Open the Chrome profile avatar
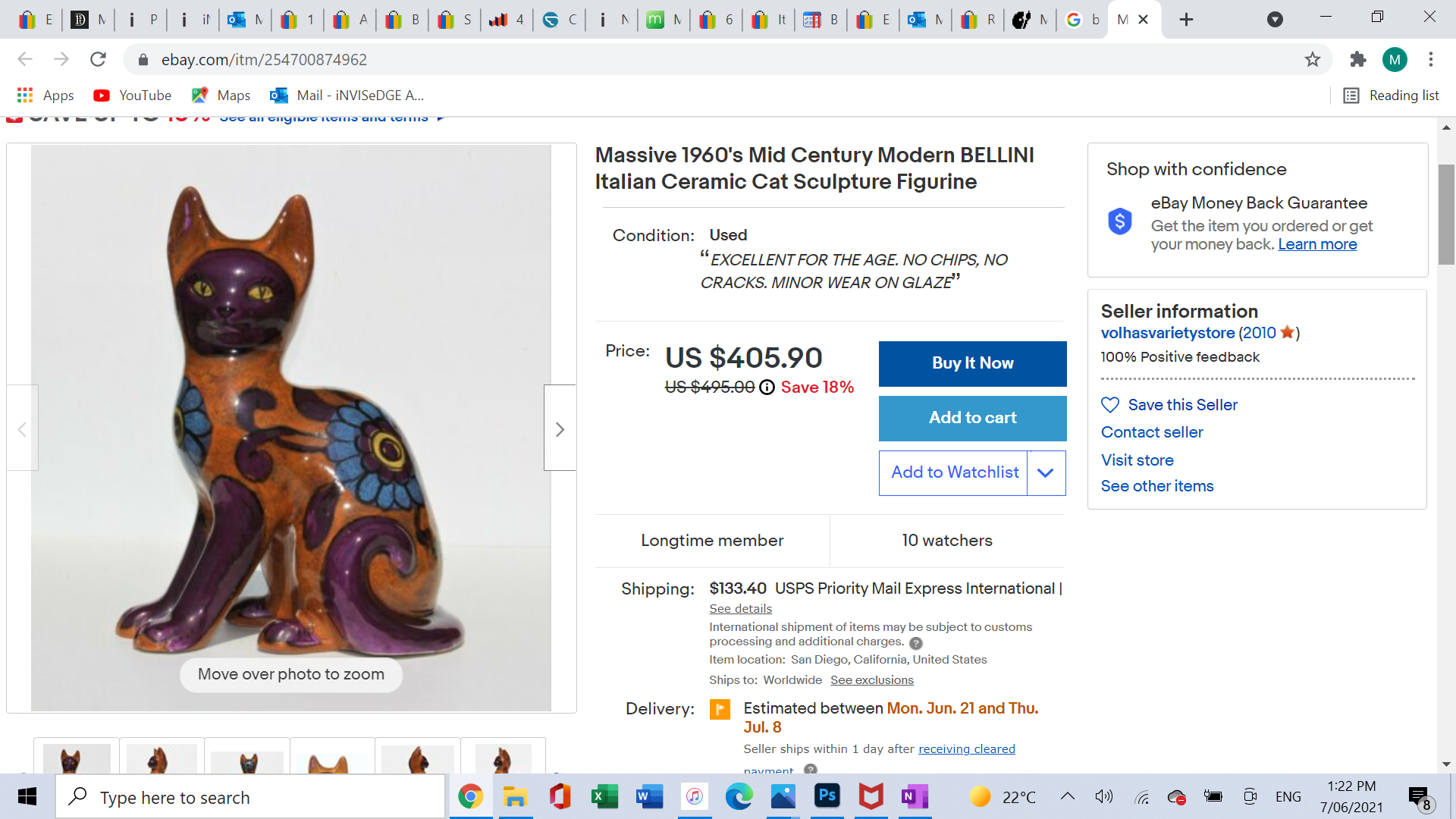This screenshot has height=819, width=1456. coord(1395,59)
